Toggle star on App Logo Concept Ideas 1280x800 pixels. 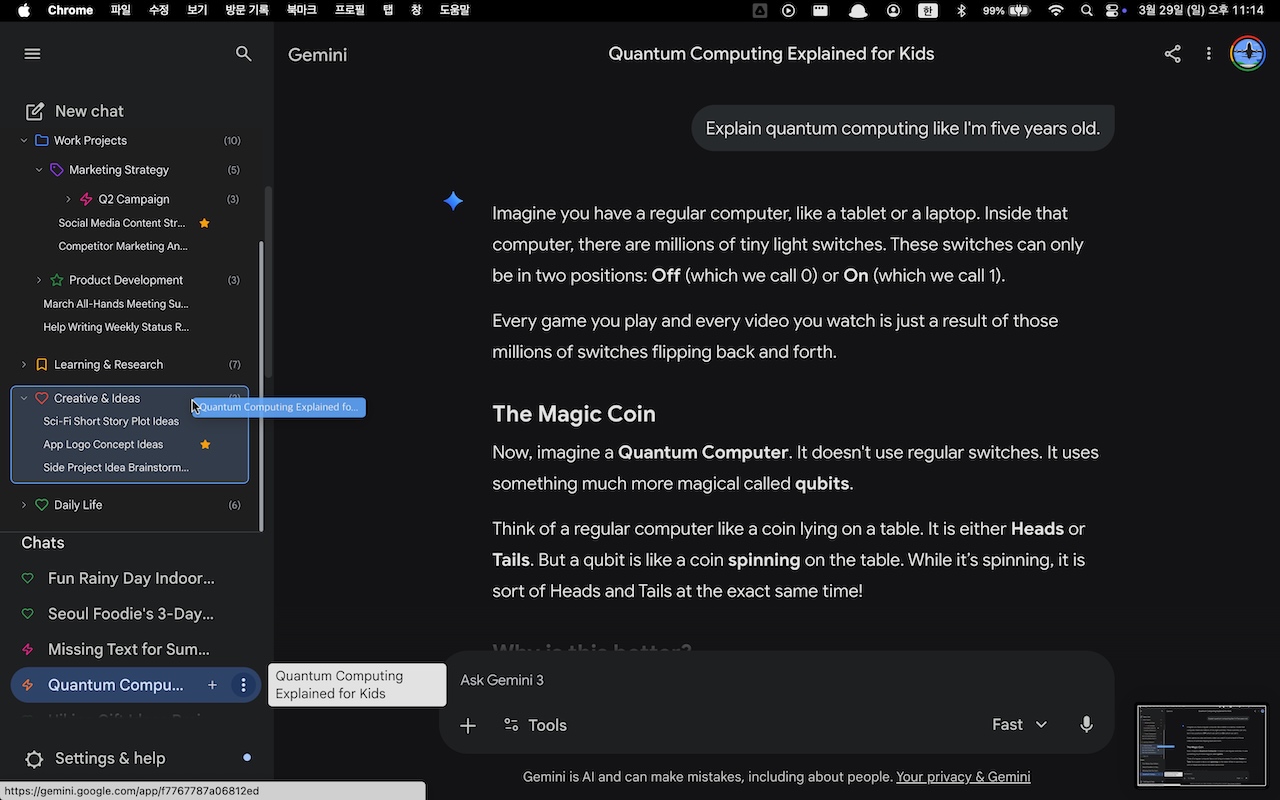205,444
